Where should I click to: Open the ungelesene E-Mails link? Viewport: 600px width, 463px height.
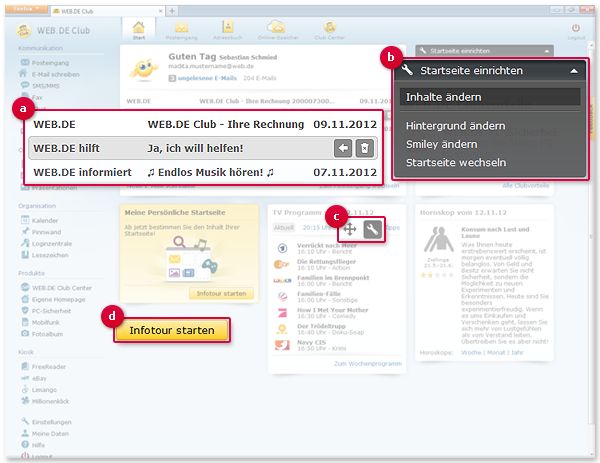pos(207,78)
